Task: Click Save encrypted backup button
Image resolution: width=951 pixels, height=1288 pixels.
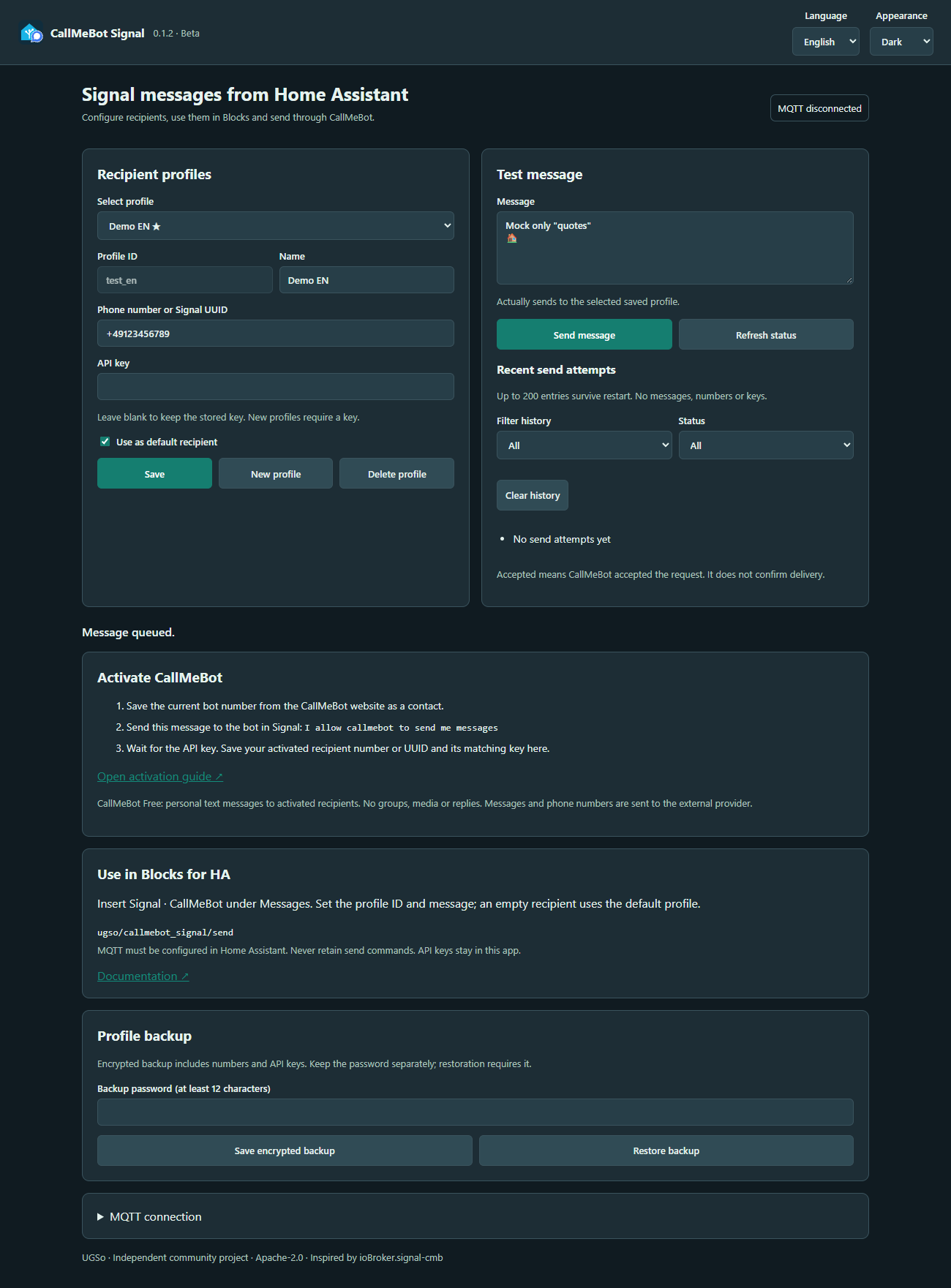Action: (x=285, y=1150)
